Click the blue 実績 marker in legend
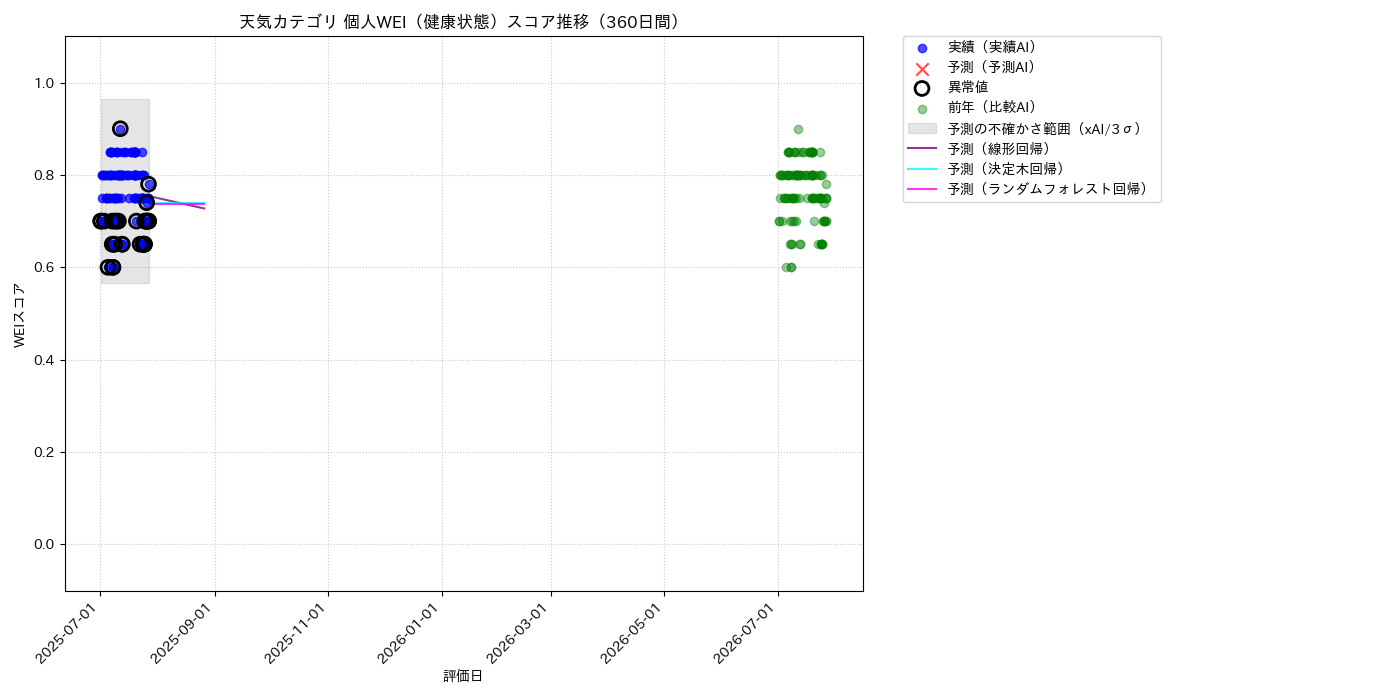This screenshot has height=700, width=1400. tap(922, 48)
